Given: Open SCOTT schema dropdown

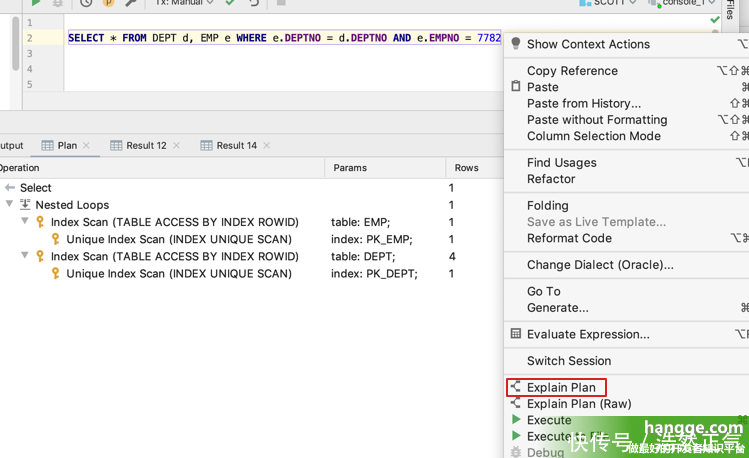Looking at the screenshot, I should pos(608,2).
